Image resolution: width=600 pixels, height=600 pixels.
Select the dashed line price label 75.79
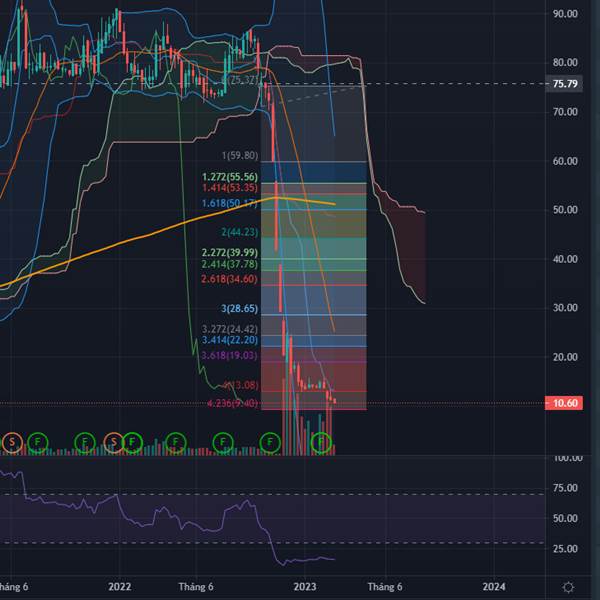564,83
